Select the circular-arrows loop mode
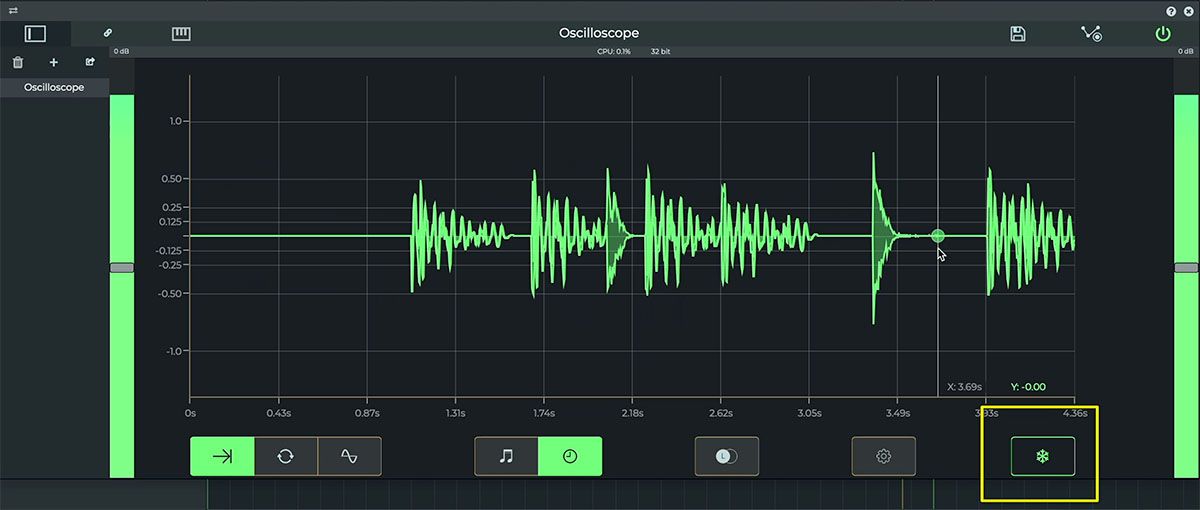The image size is (1200, 510). 286,456
